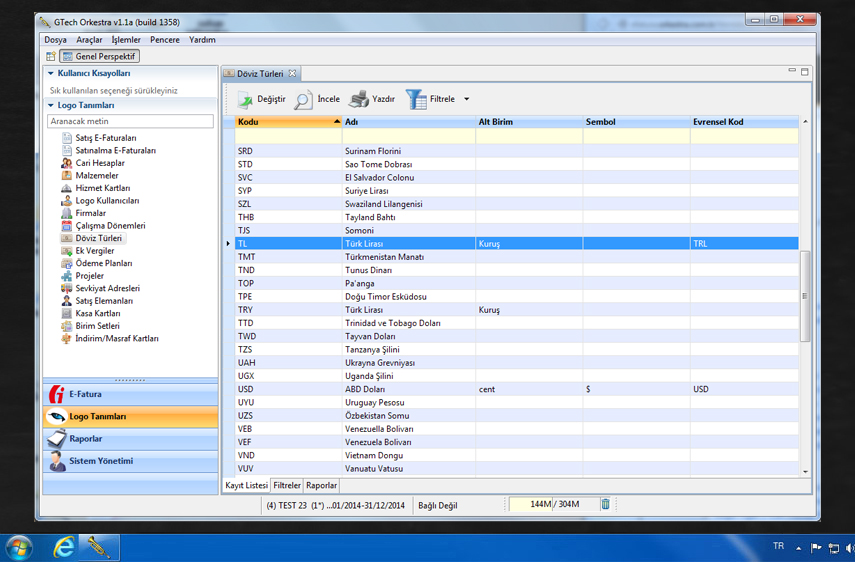Click the table scrollbar up arrow
The height and width of the screenshot is (562, 855).
pos(805,122)
